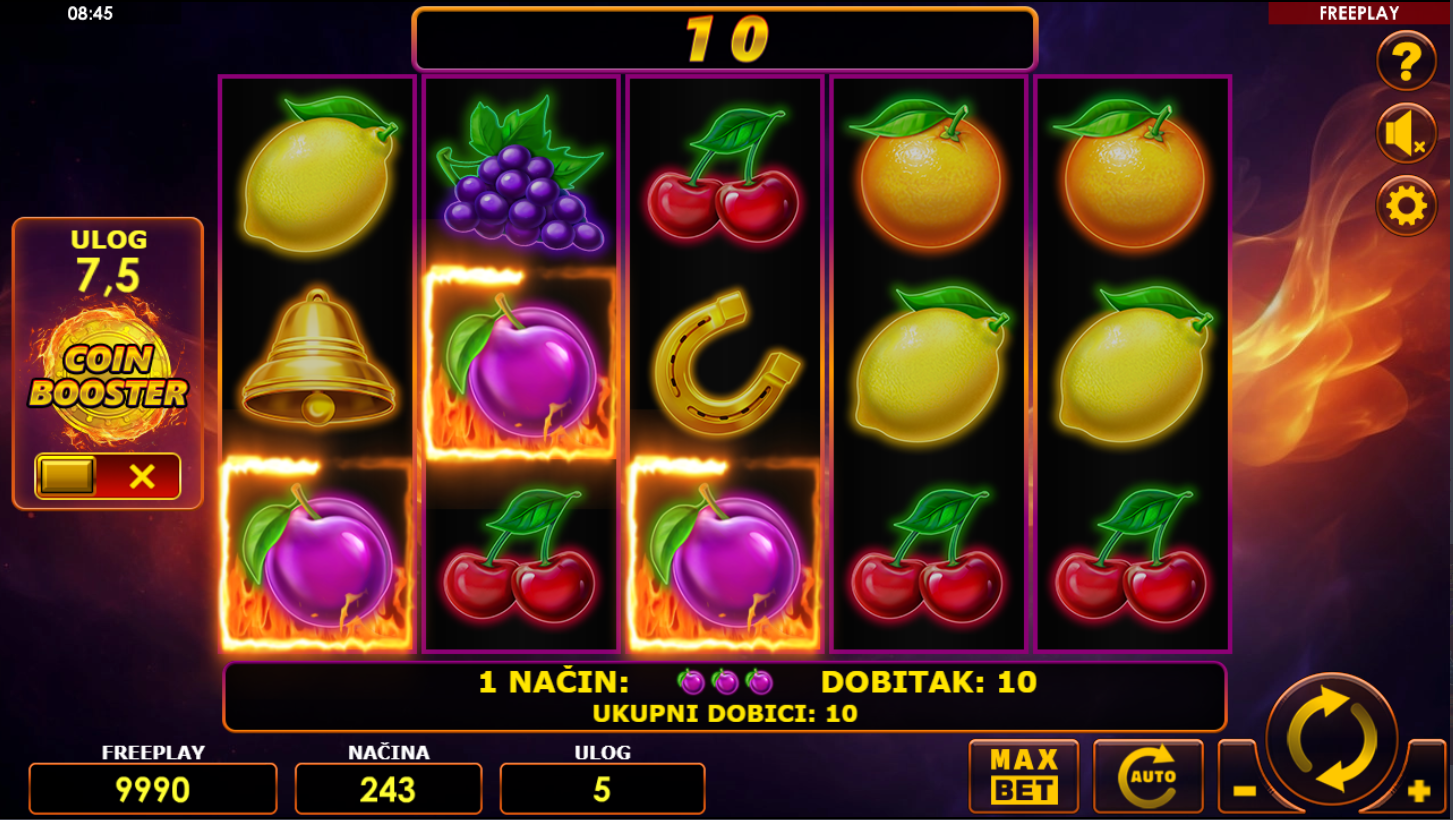The width and height of the screenshot is (1453, 820).
Task: Toggle the Coin Booster switch
Action: [x=108, y=476]
